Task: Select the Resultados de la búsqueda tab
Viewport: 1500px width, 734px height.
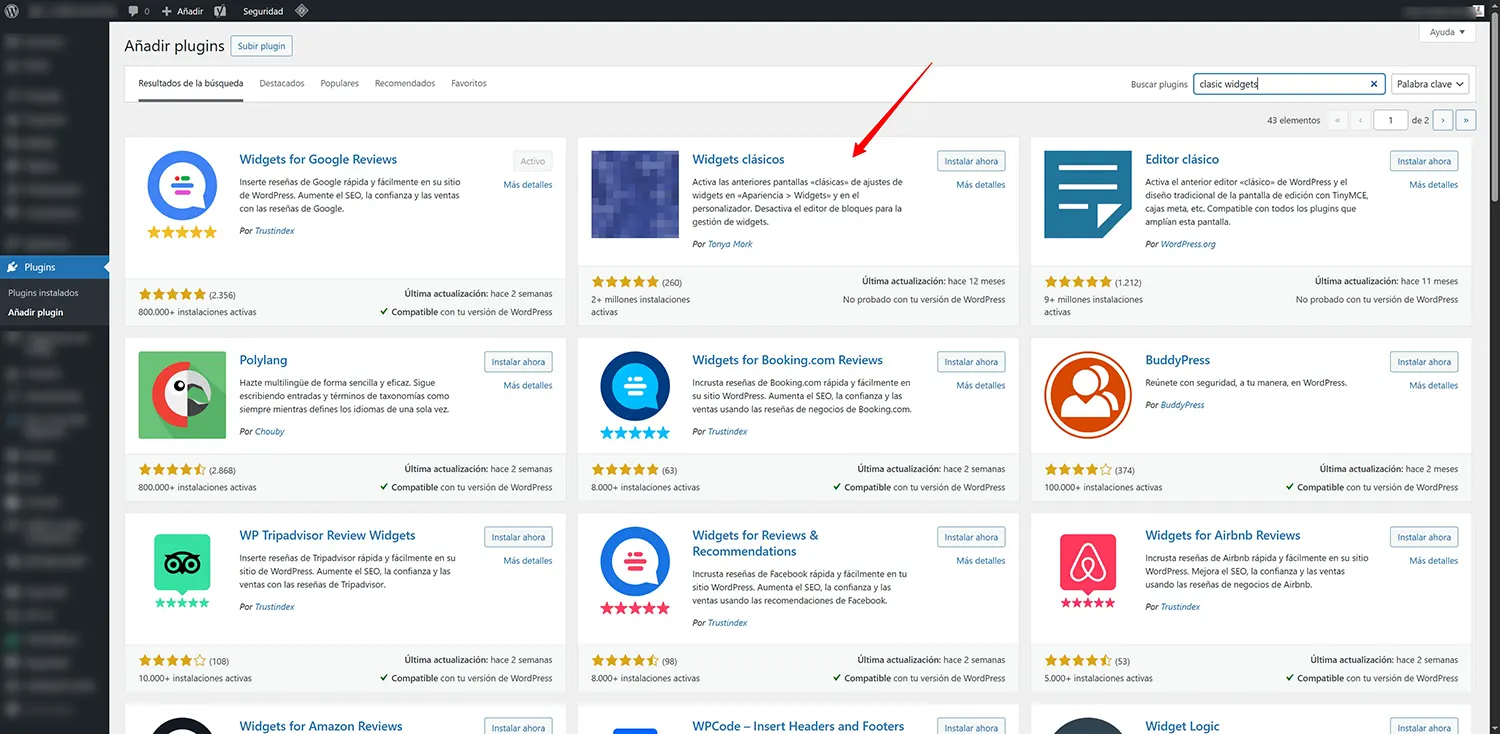Action: 191,83
